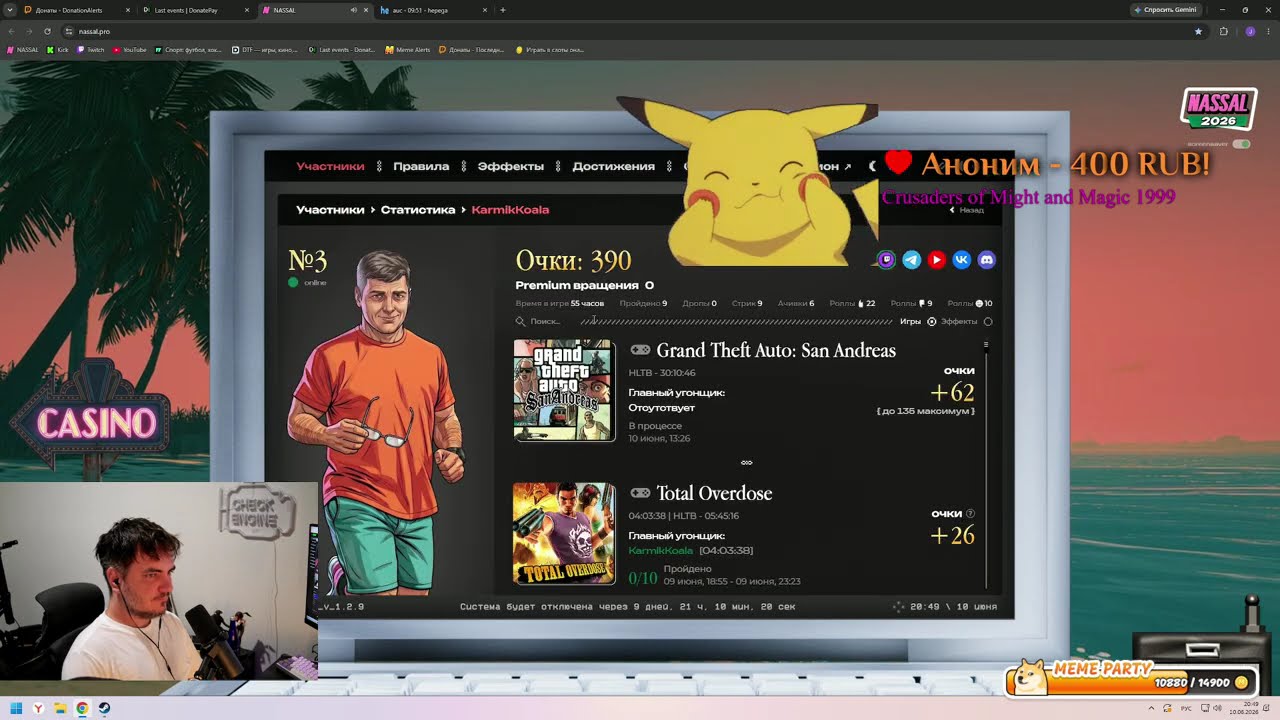Open the Discord social icon
This screenshot has width=1280, height=720.
(x=987, y=260)
